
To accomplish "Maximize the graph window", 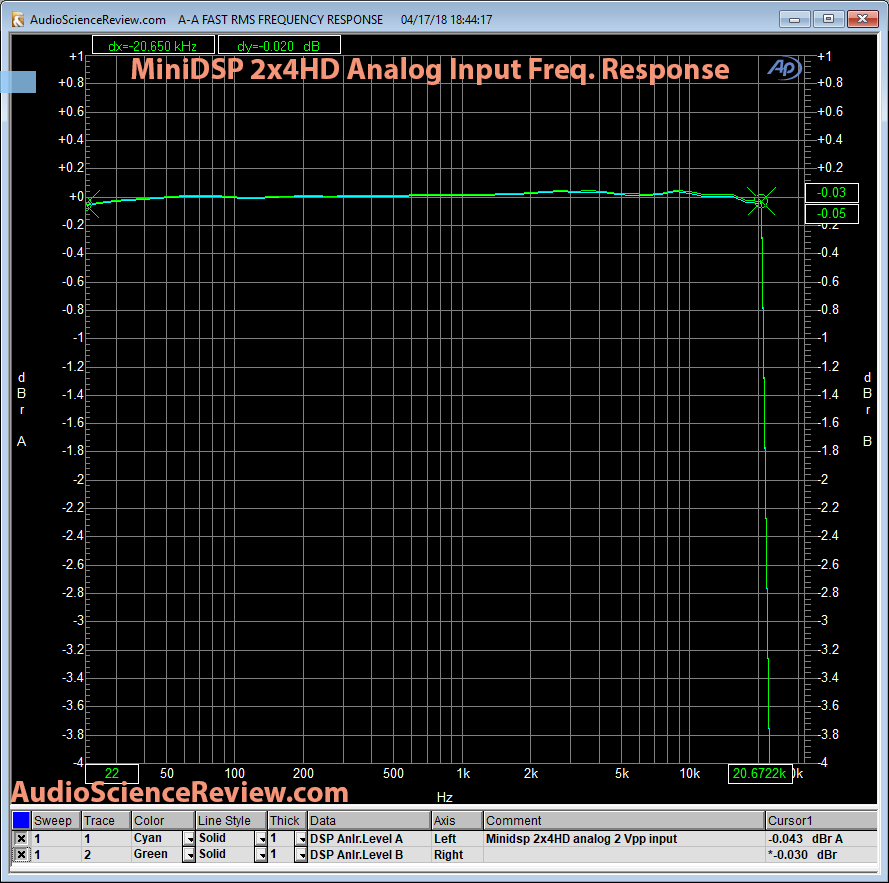I will click(828, 19).
